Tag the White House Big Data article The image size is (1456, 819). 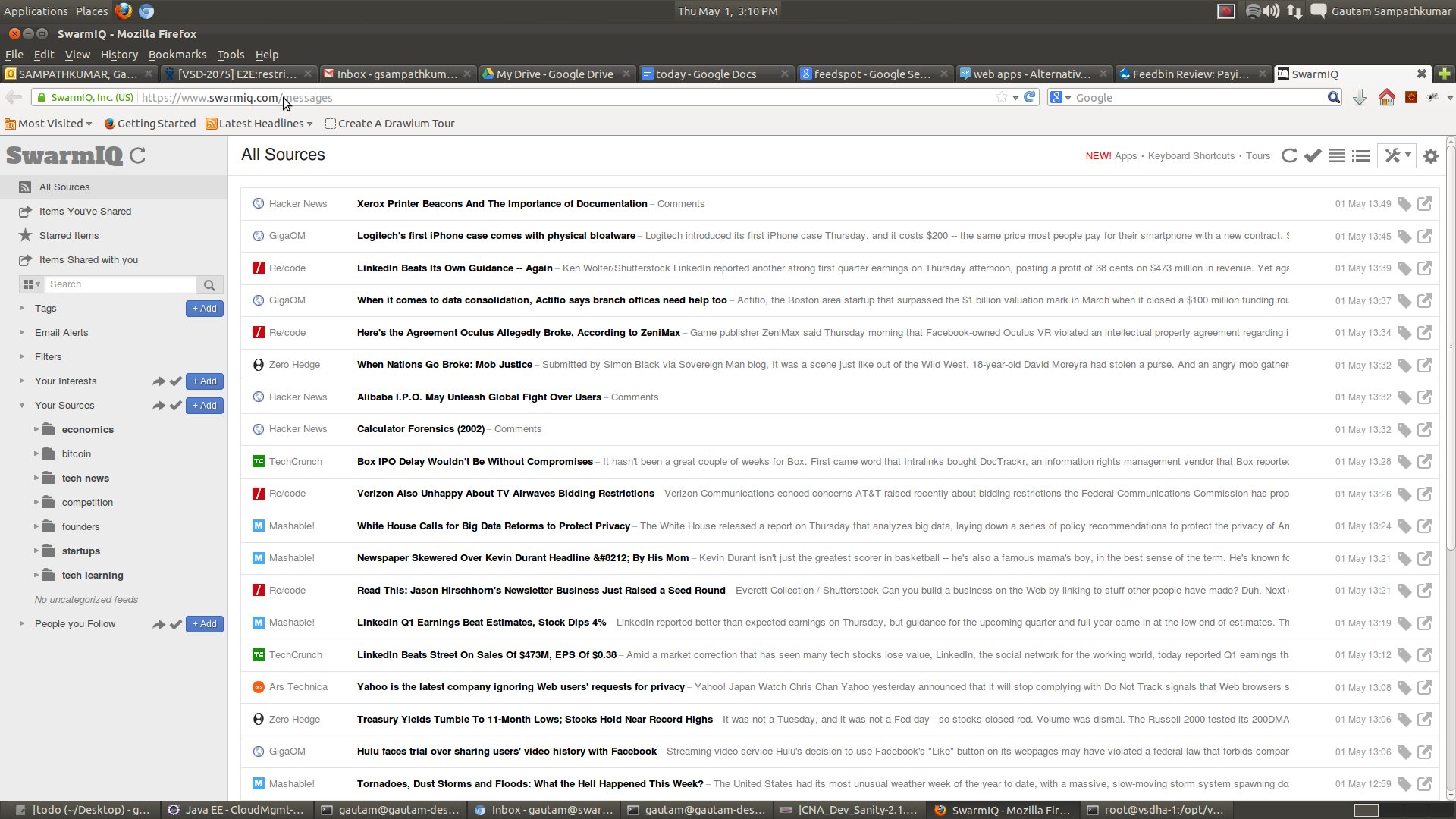pos(1404,526)
